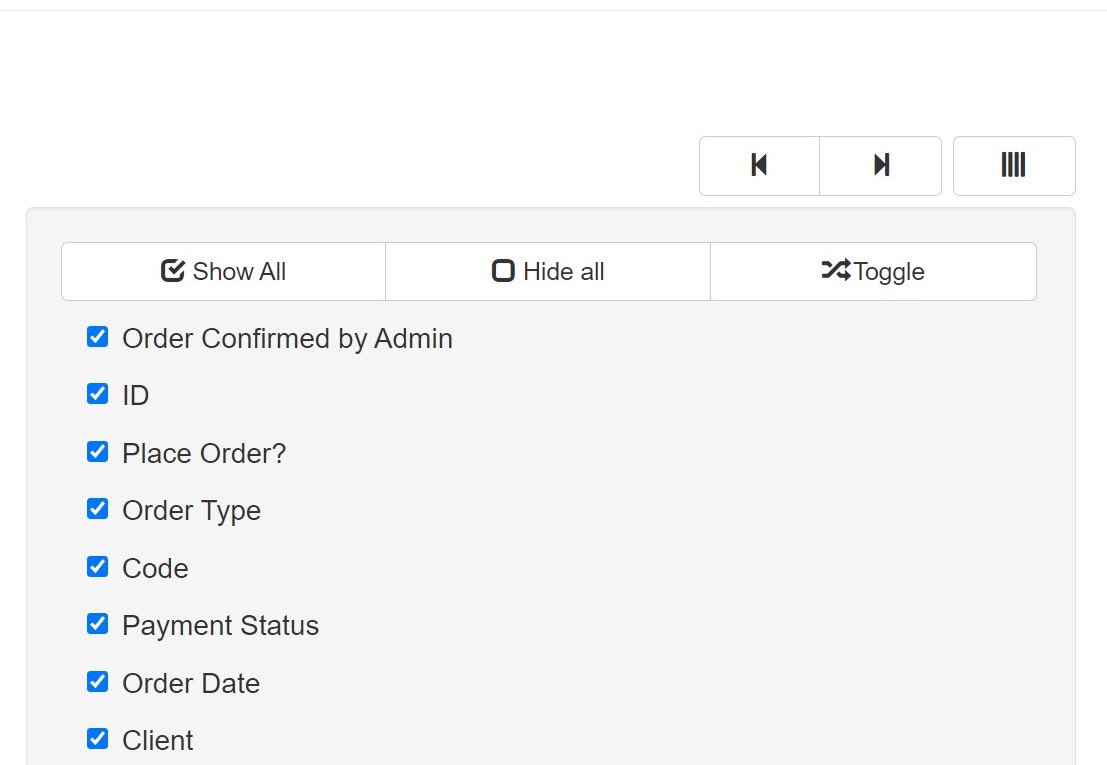This screenshot has height=765, width=1107.
Task: Toggle the Place Order? checkbox
Action: click(97, 452)
